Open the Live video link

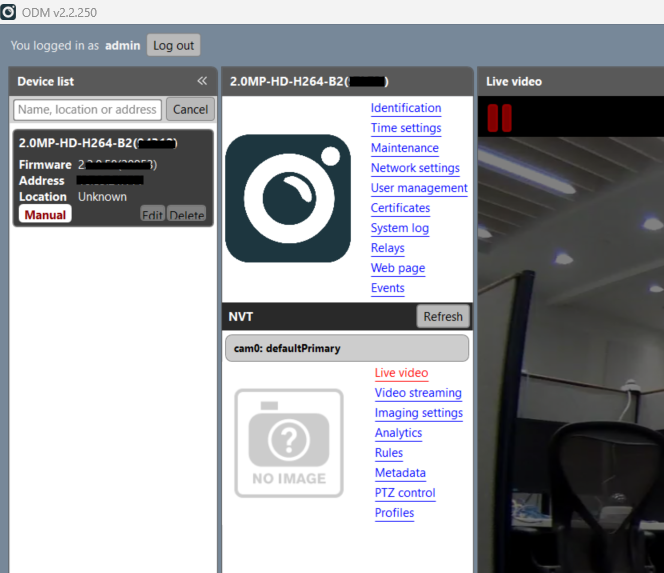[x=401, y=373]
